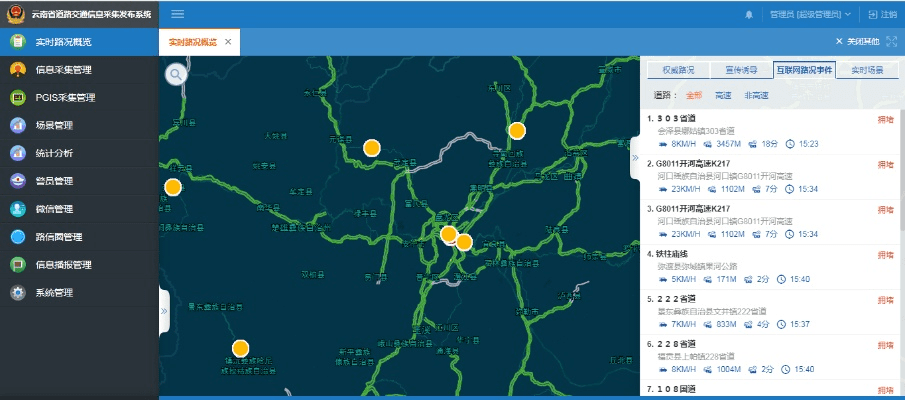Open PGIS采集管理 in the sidebar

[x=65, y=98]
